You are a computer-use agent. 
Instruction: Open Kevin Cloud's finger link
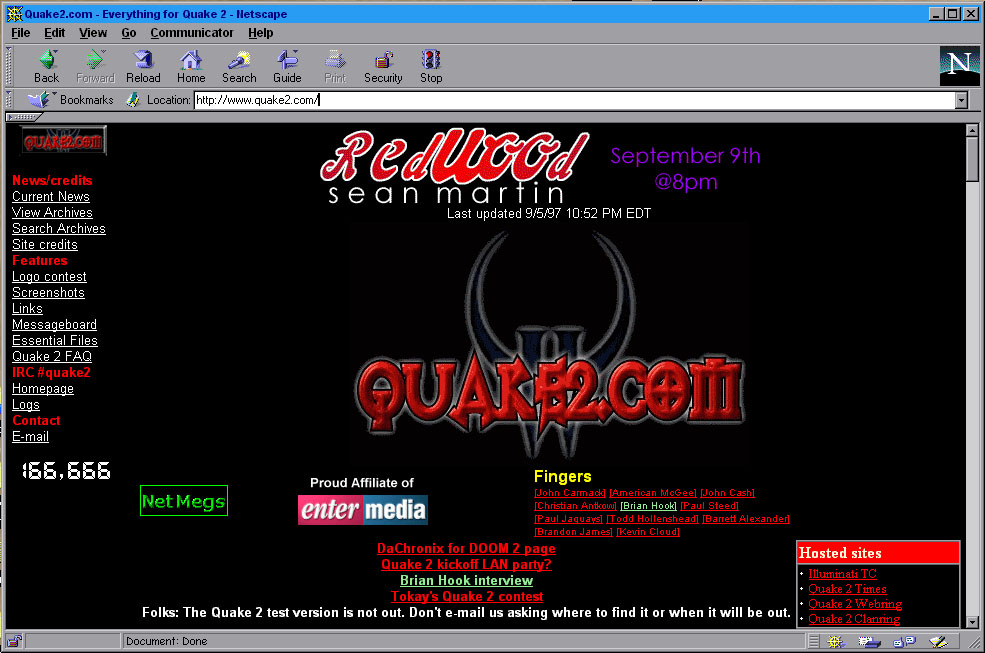pos(648,532)
